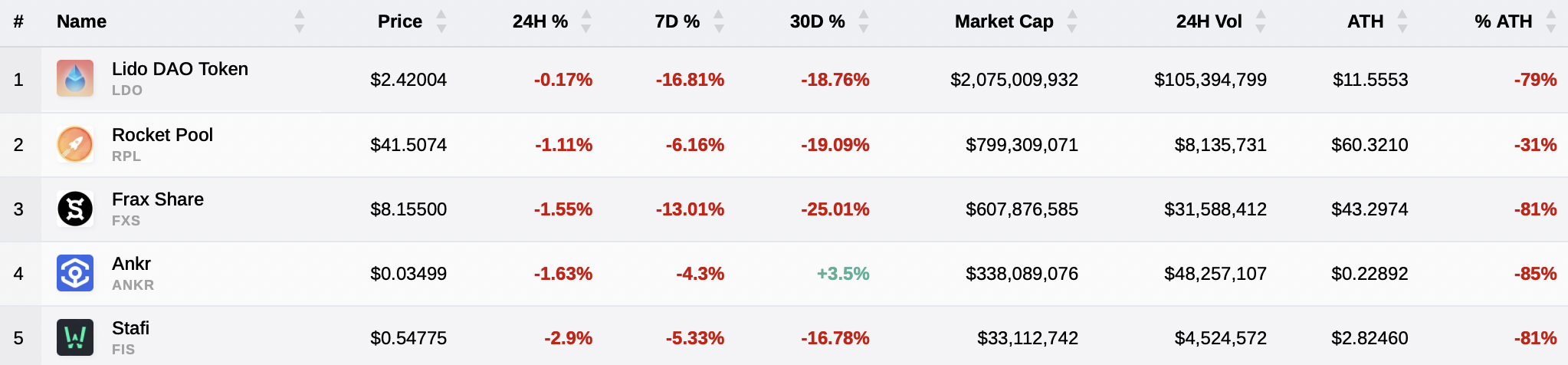Sort by Name using its sort arrows
Viewport: 1568px width, 365px height.
tap(300, 21)
